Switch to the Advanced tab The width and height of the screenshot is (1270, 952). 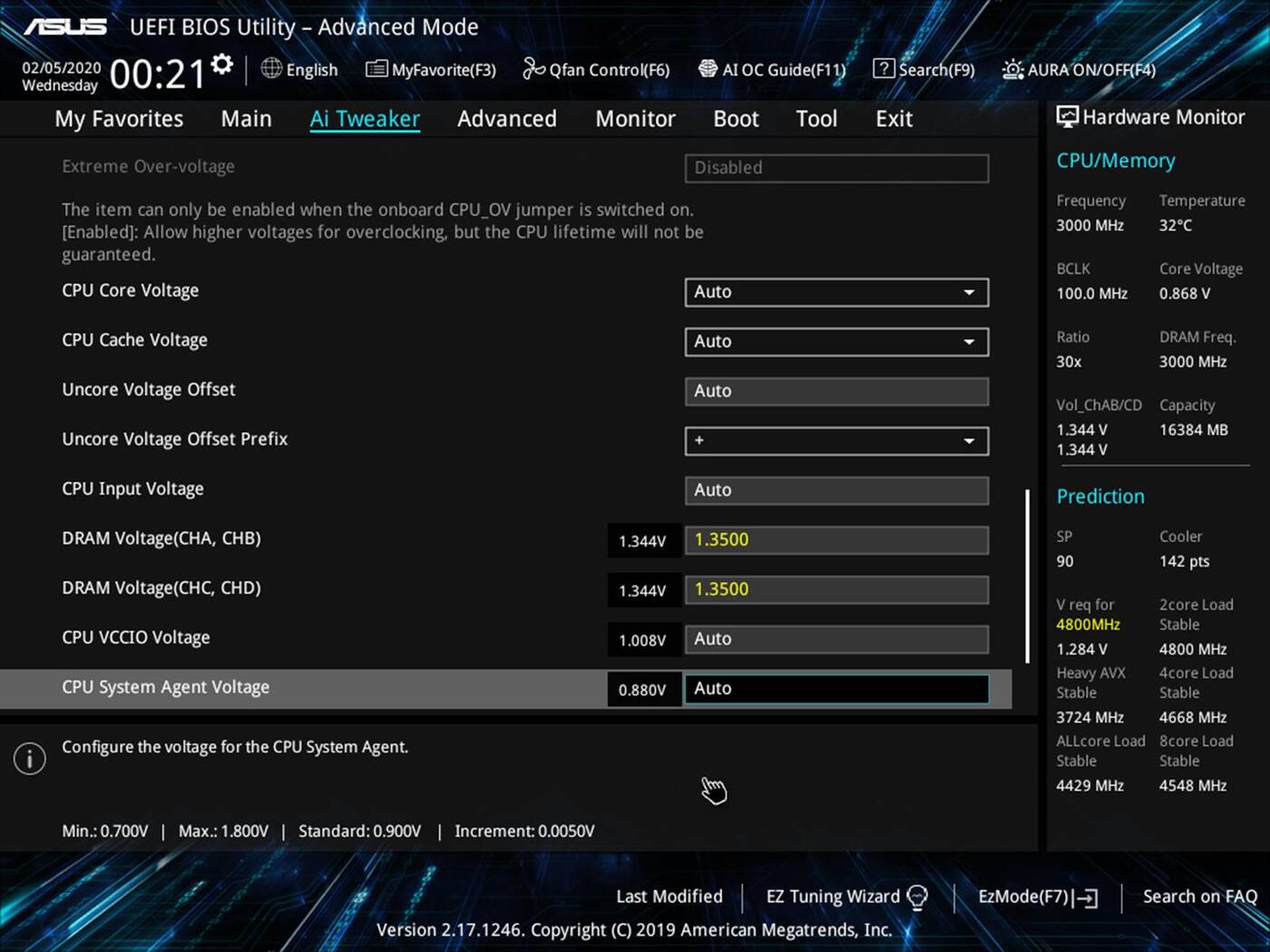pos(507,118)
